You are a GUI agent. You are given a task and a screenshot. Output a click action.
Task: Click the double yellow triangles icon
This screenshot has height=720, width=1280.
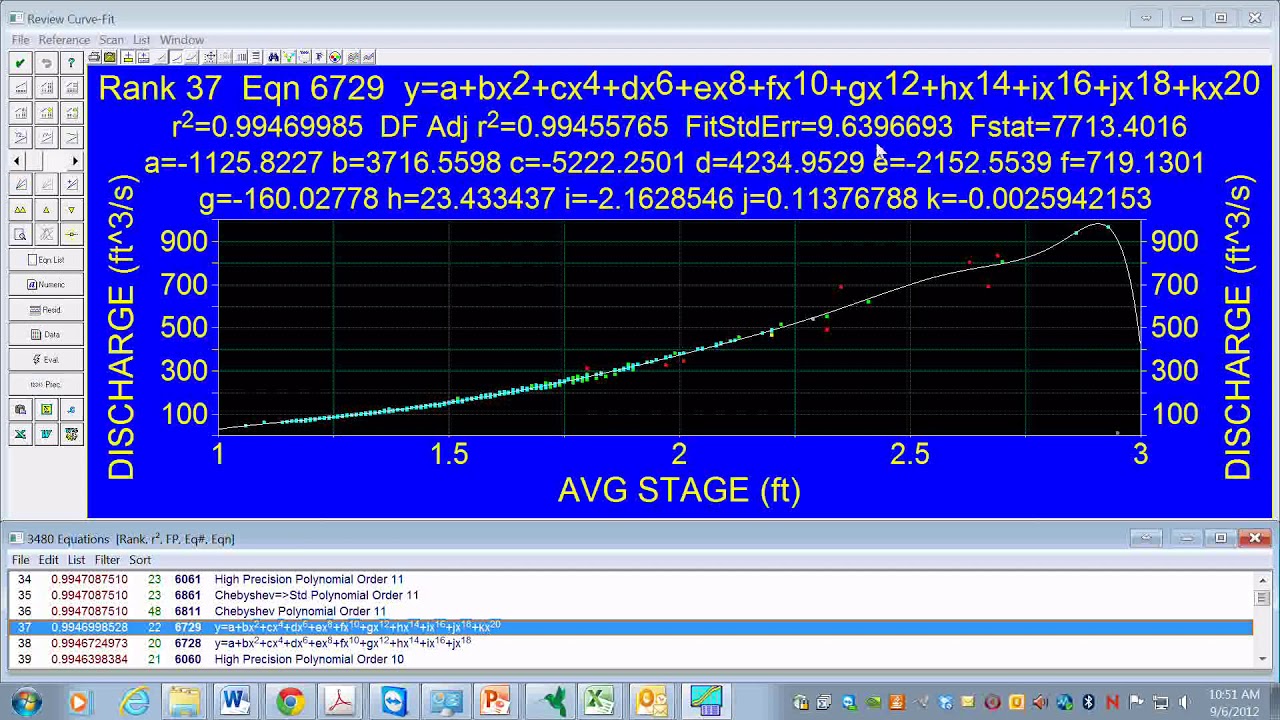(20, 210)
